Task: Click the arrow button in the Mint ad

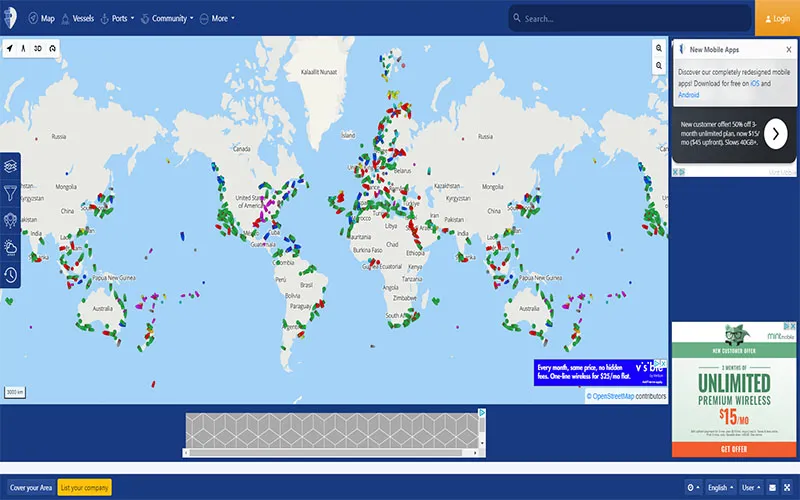Action: tap(776, 134)
